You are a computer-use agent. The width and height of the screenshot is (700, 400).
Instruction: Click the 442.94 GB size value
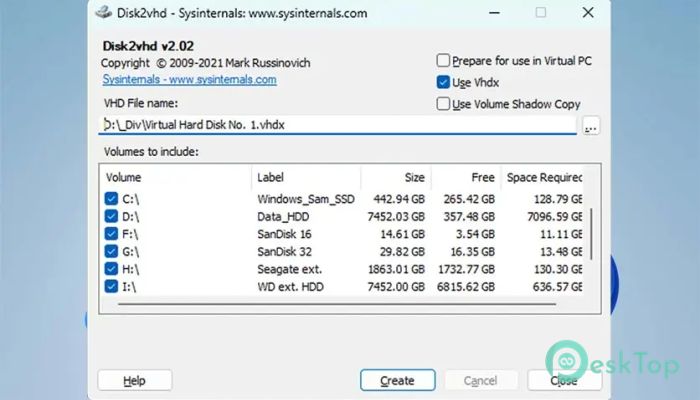coord(399,199)
